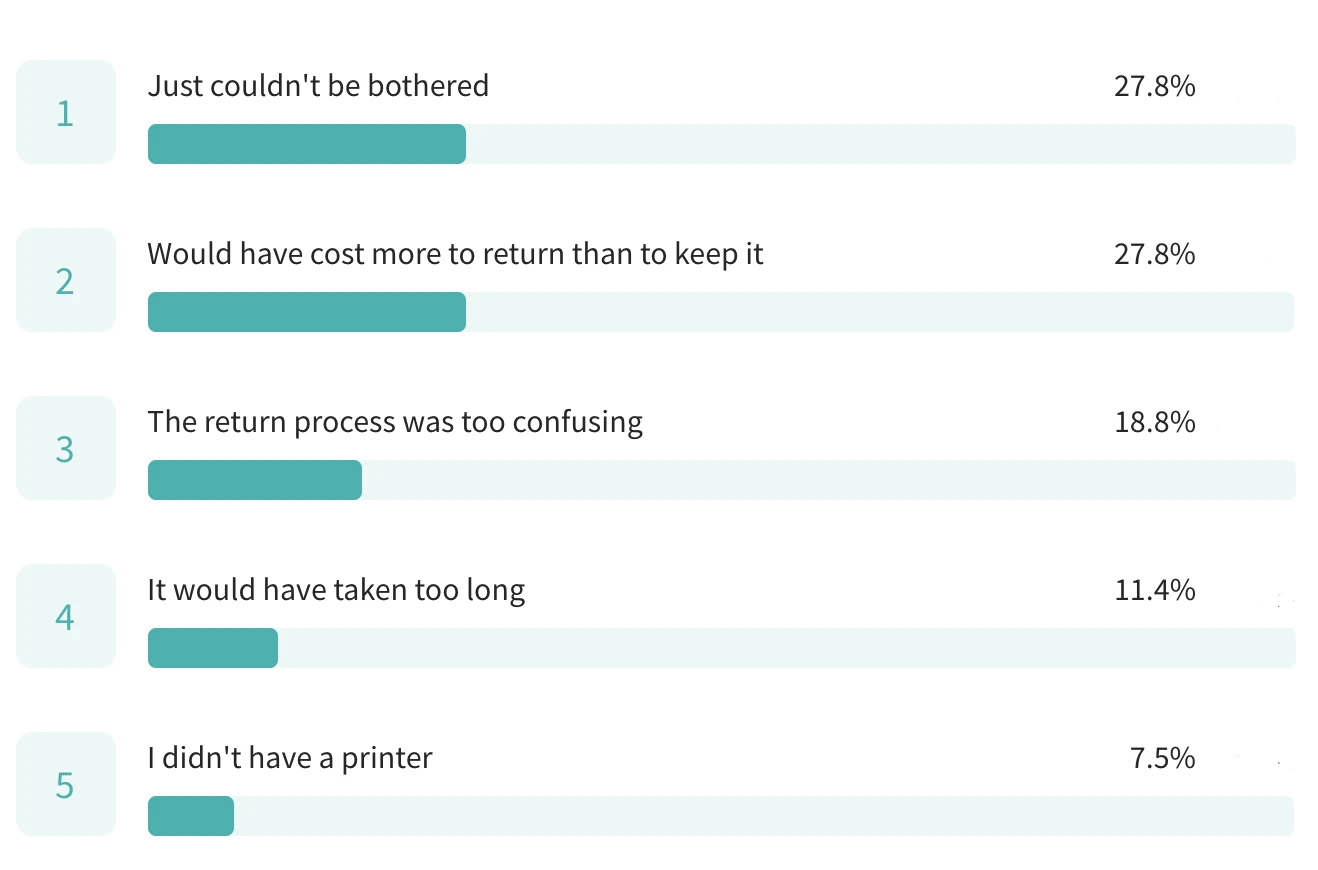Click the filled bar for "Would have cost more"
Screen dimensions: 1318x870
coord(306,312)
